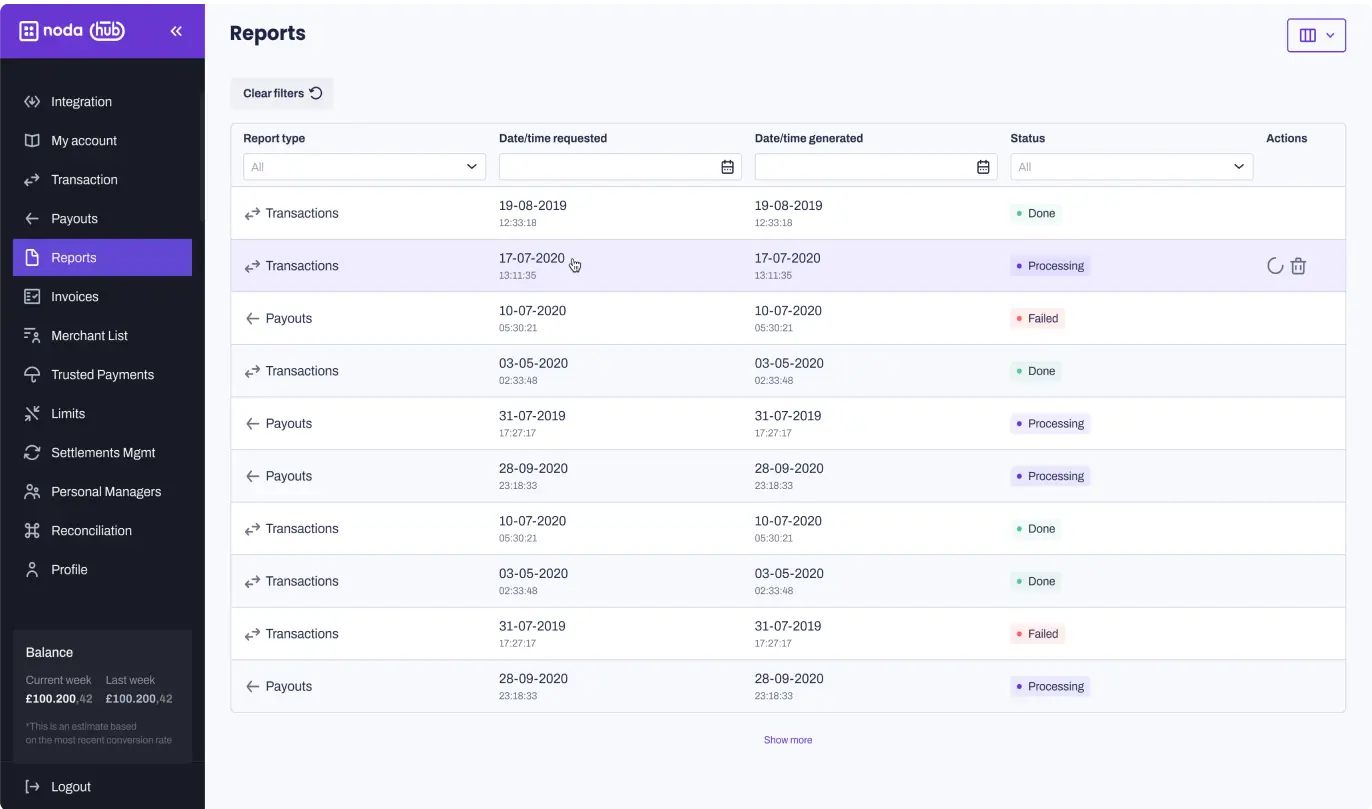The width and height of the screenshot is (1372, 809).
Task: Click the My account book icon
Action: point(32,140)
